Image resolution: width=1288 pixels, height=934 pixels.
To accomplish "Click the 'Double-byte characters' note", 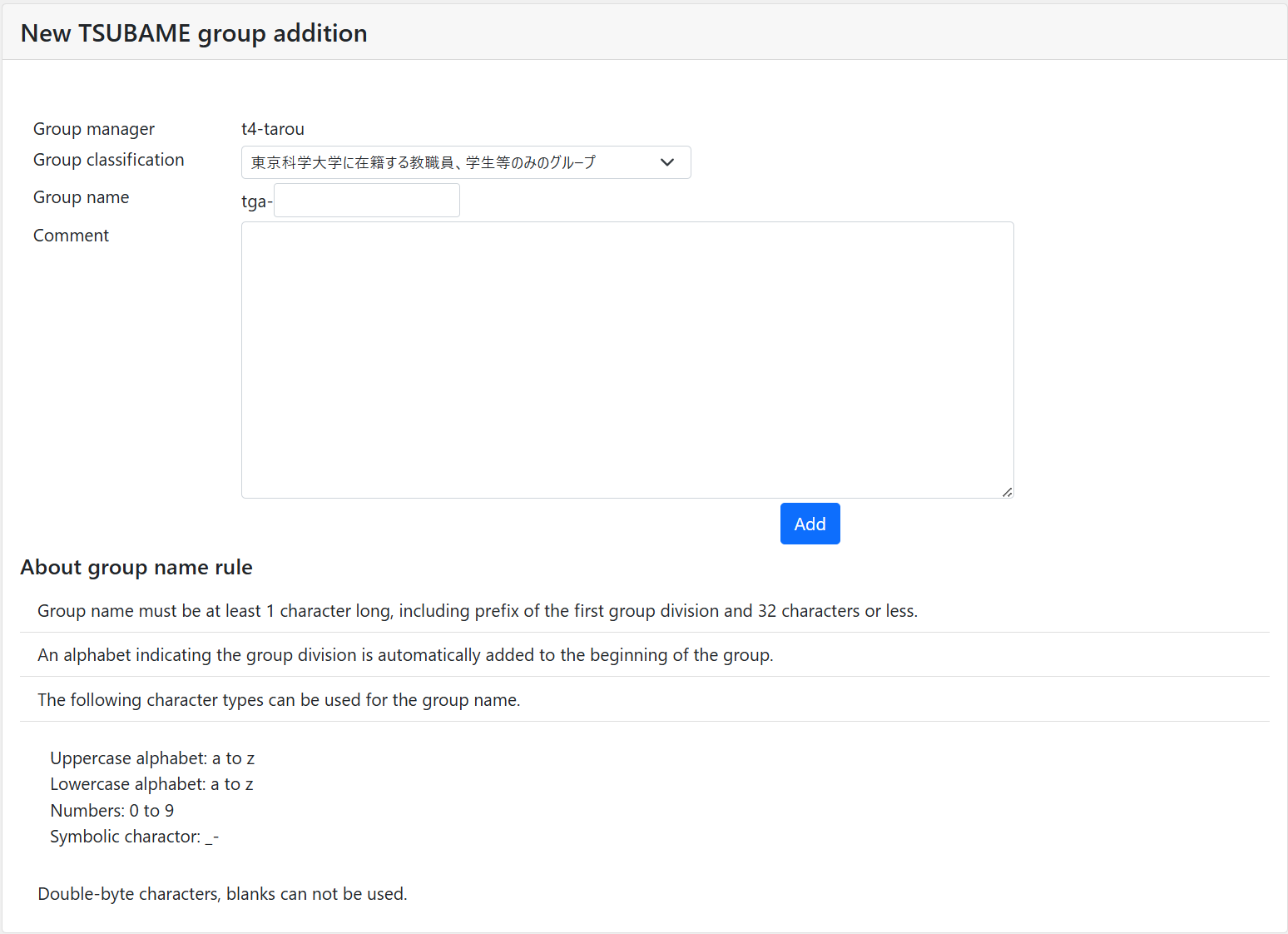I will click(222, 894).
